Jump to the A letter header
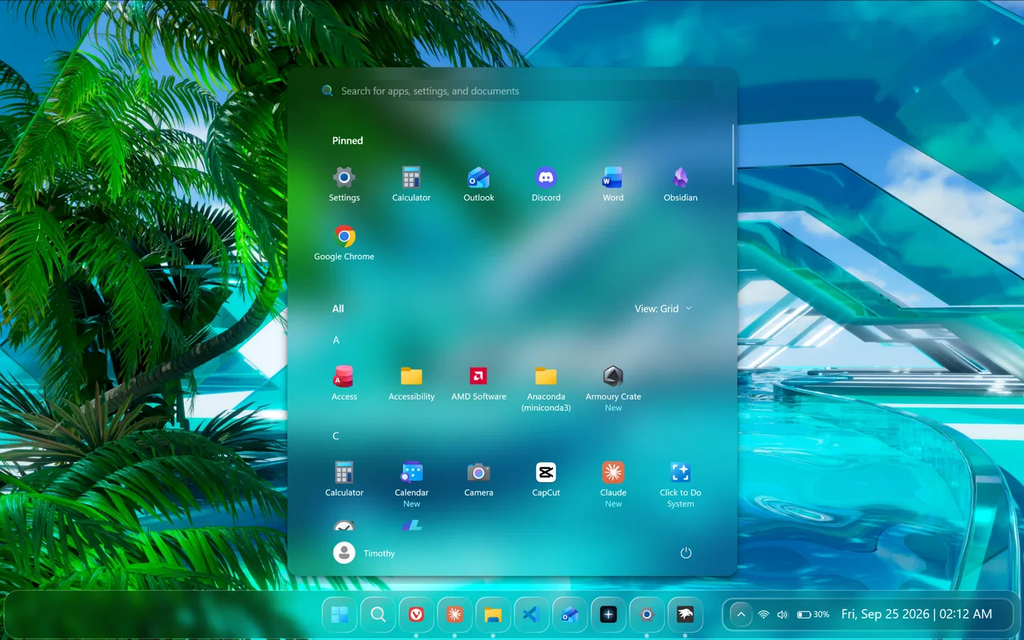 [x=336, y=340]
